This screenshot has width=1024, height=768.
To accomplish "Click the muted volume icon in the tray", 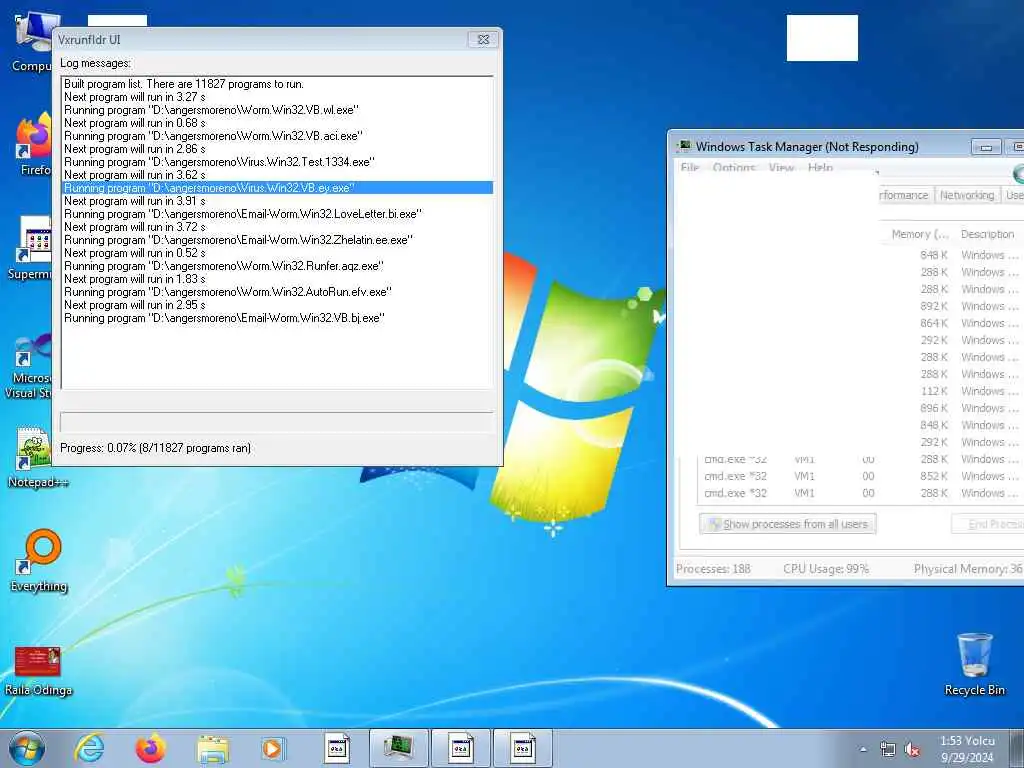I will tap(912, 749).
